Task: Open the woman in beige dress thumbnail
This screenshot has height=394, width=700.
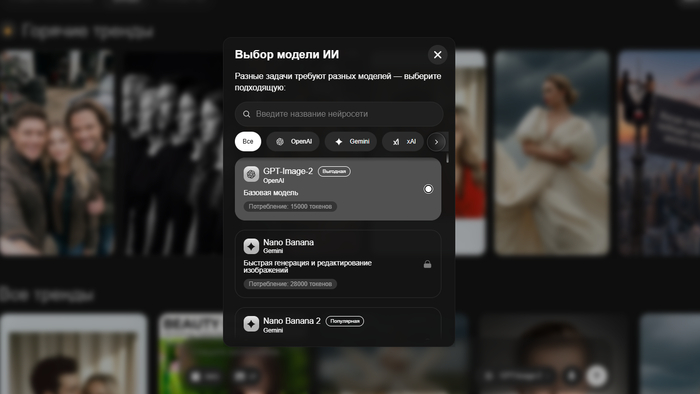Action: pyautogui.click(x=552, y=153)
